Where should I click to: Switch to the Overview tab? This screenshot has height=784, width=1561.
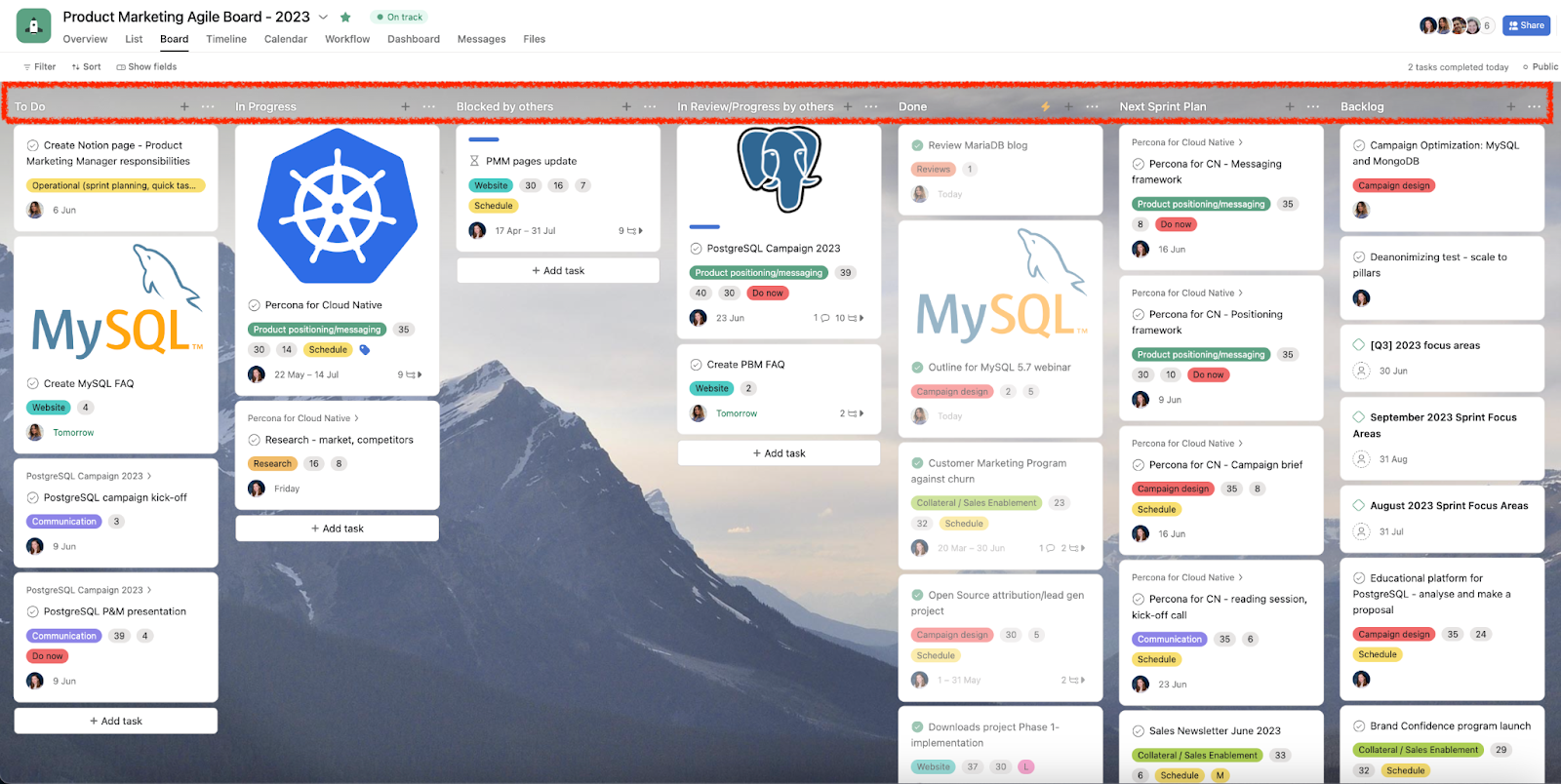point(85,39)
